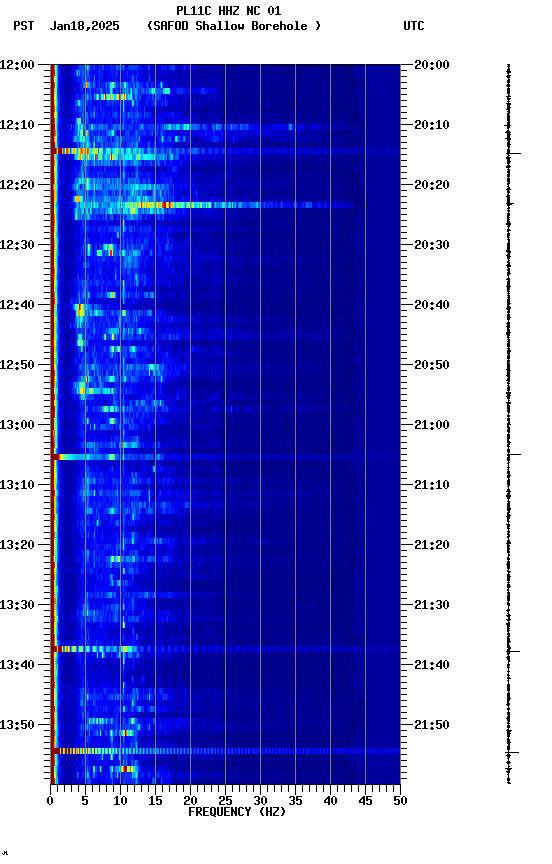The width and height of the screenshot is (552, 864).
Task: Click the 0 Hz frequency axis tick label
Action: coord(51,801)
